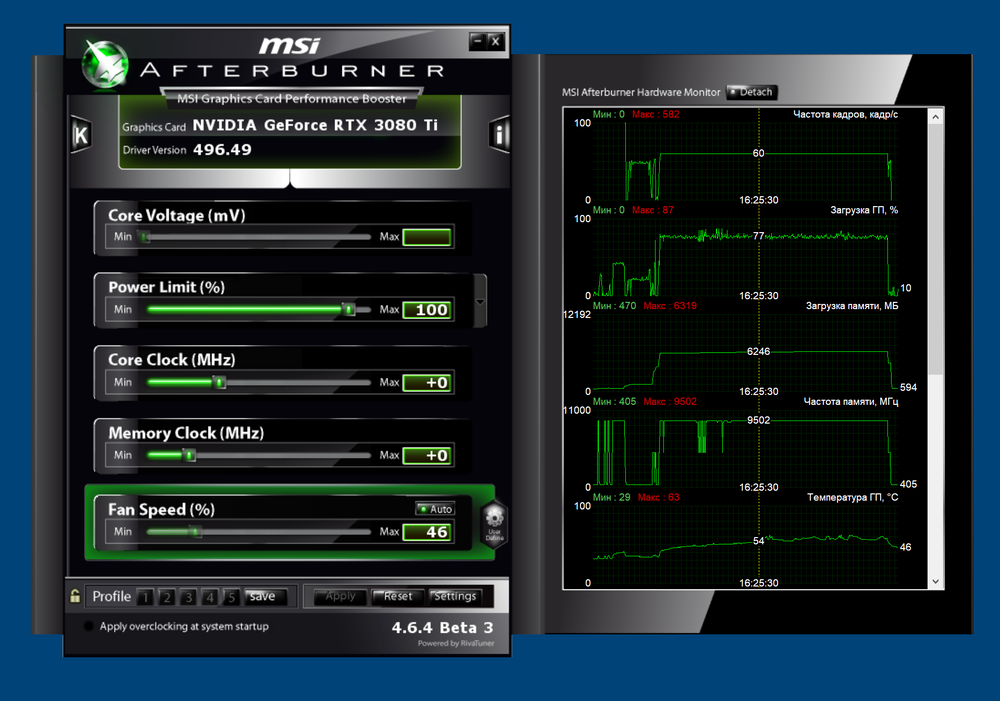Click the Memory Clock +0 value field
Screen dimensions: 1000x701
pos(427,455)
